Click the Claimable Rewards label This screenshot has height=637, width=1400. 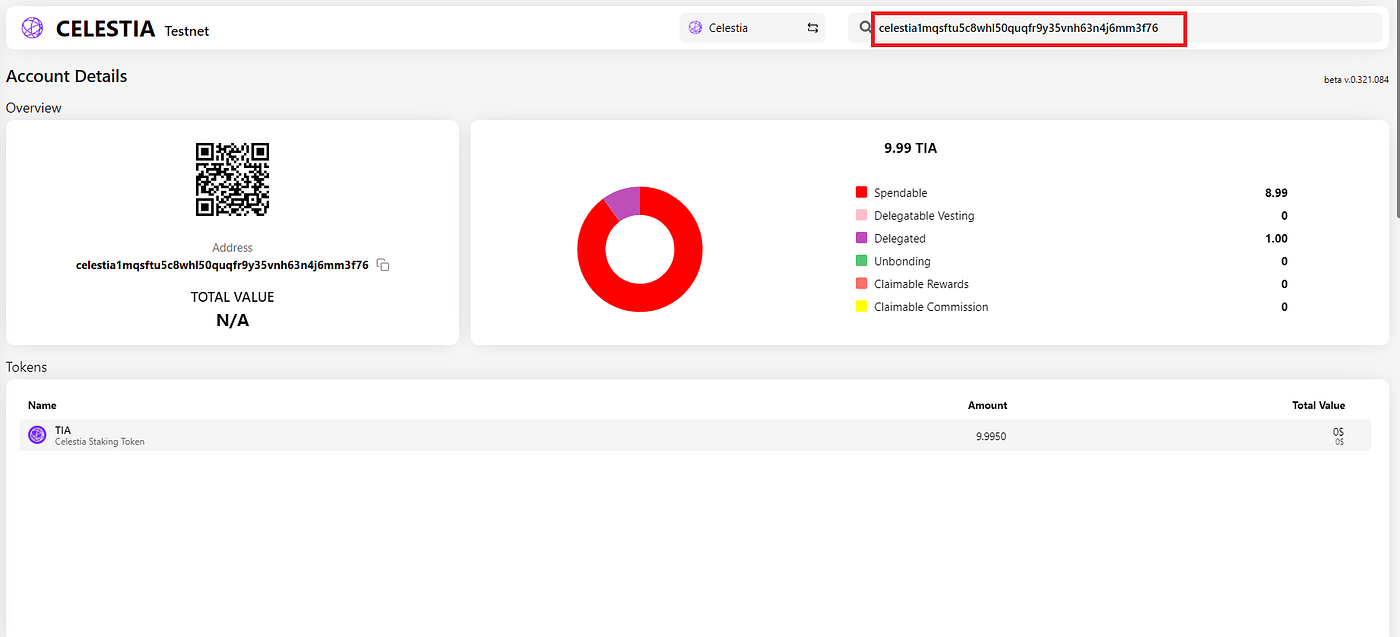click(x=921, y=284)
